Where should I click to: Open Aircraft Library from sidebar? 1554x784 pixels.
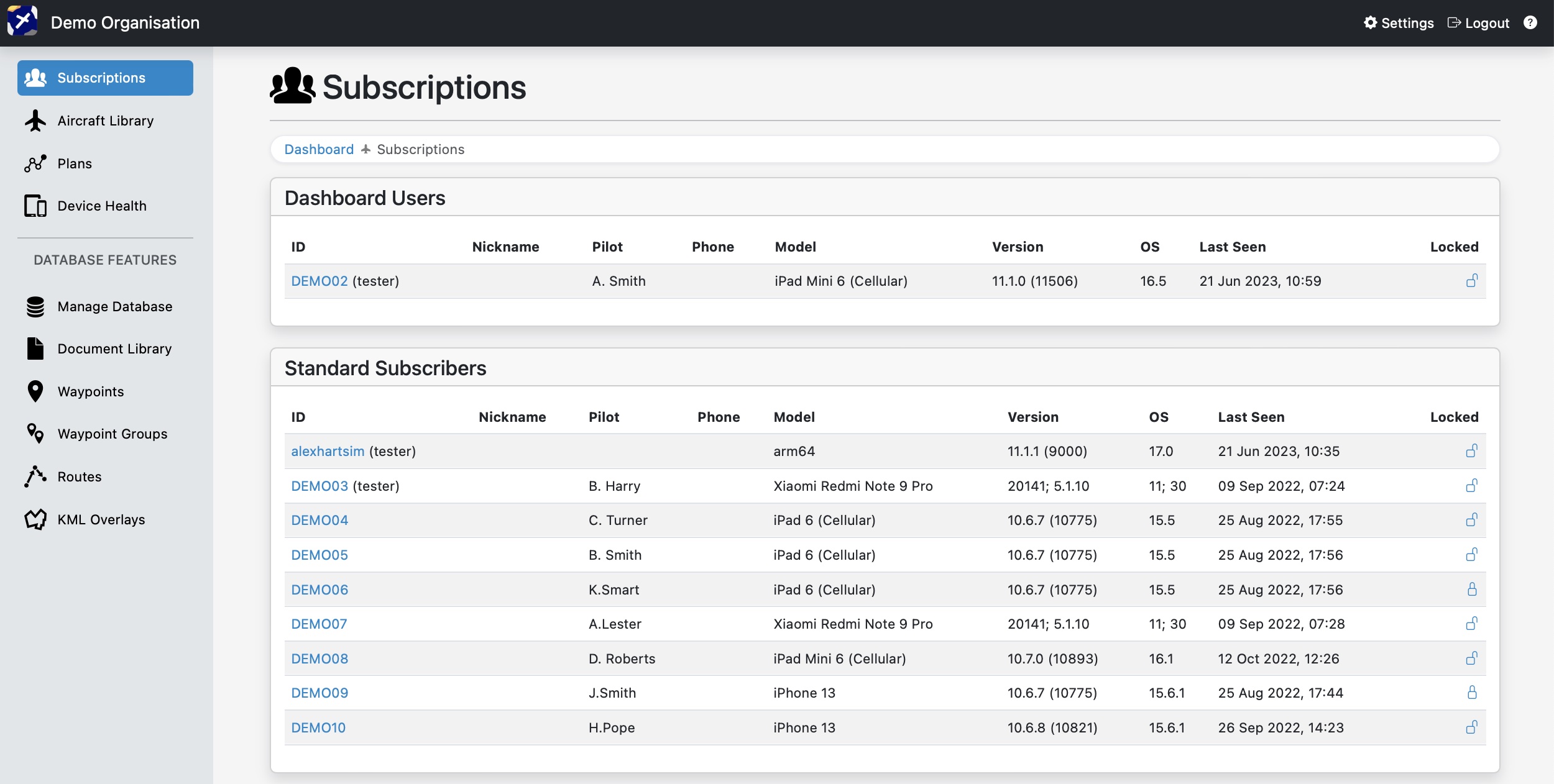pos(105,121)
